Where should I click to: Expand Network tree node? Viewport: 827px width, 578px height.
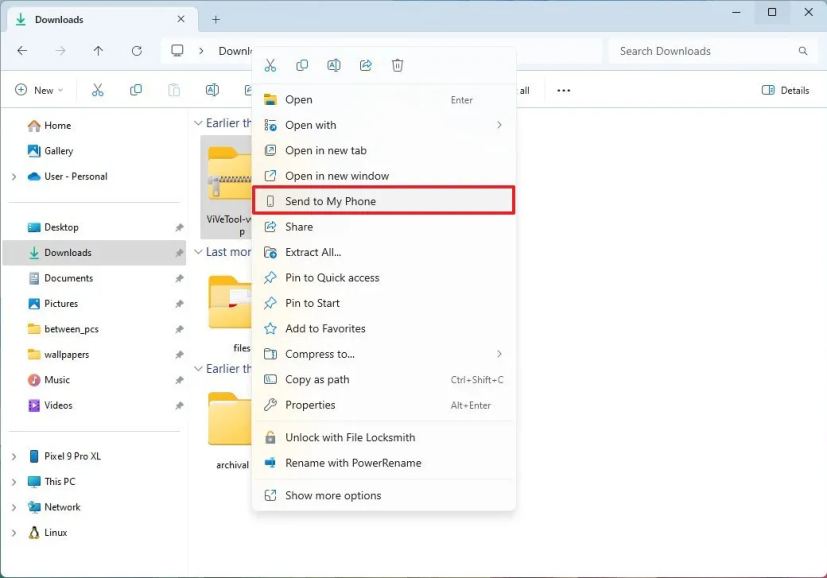coord(14,507)
